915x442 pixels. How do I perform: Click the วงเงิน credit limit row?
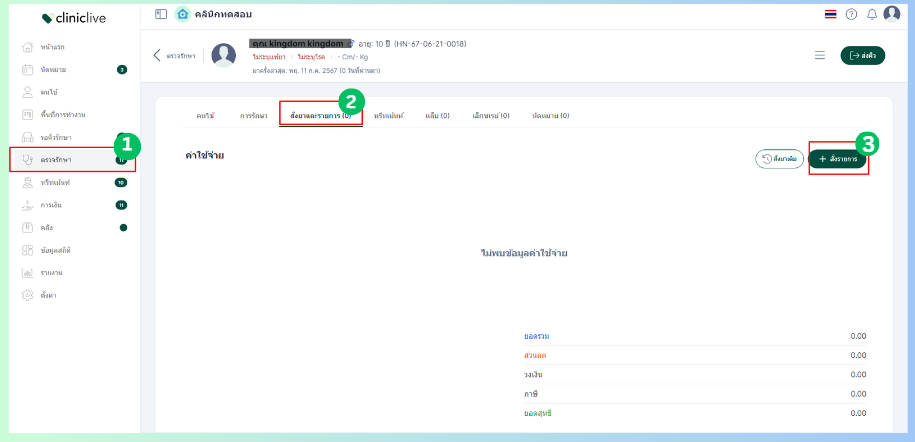point(695,375)
